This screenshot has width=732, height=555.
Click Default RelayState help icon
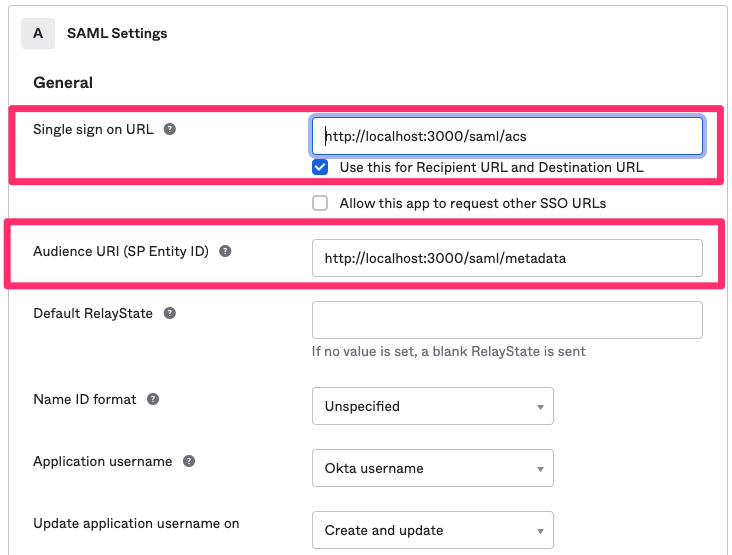click(169, 313)
